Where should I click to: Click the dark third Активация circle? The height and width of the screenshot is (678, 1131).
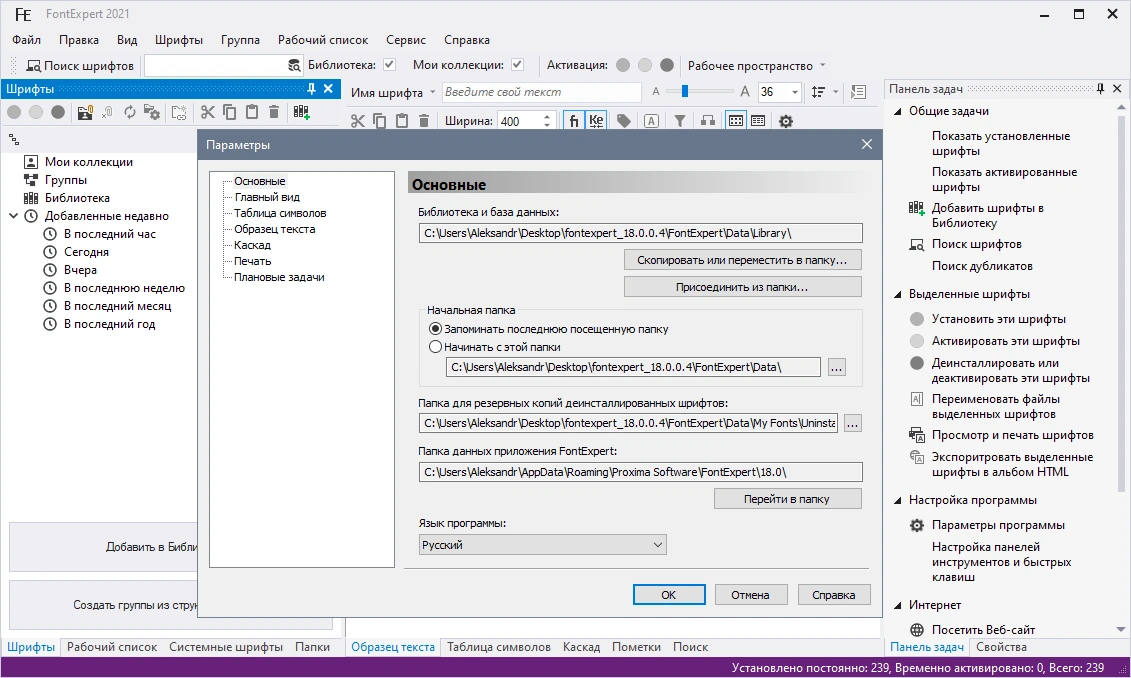pos(667,65)
